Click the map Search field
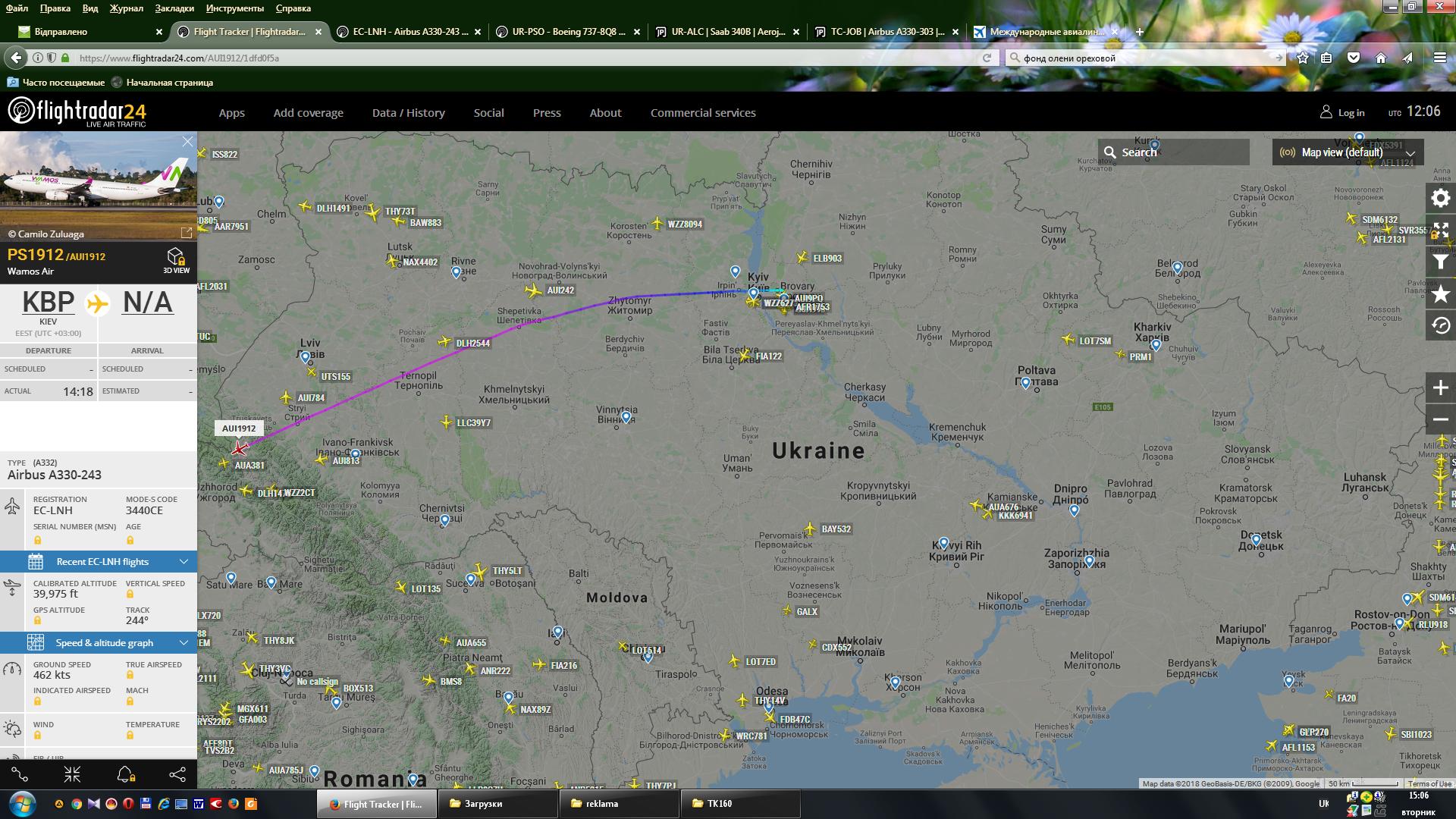The height and width of the screenshot is (819, 1456). click(x=1174, y=152)
